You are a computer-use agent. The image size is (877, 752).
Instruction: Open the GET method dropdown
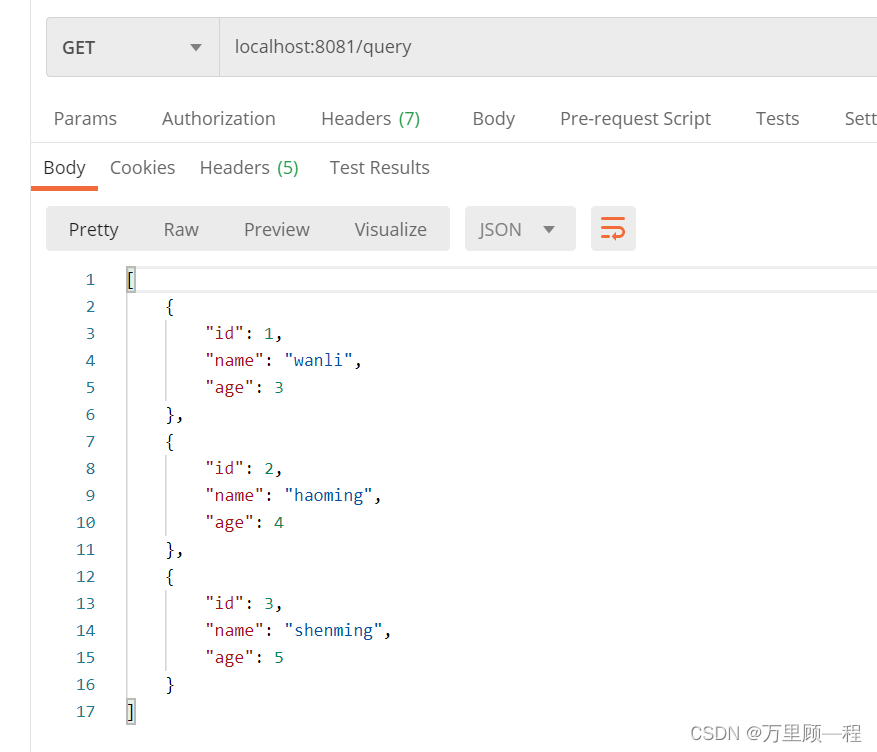[133, 47]
